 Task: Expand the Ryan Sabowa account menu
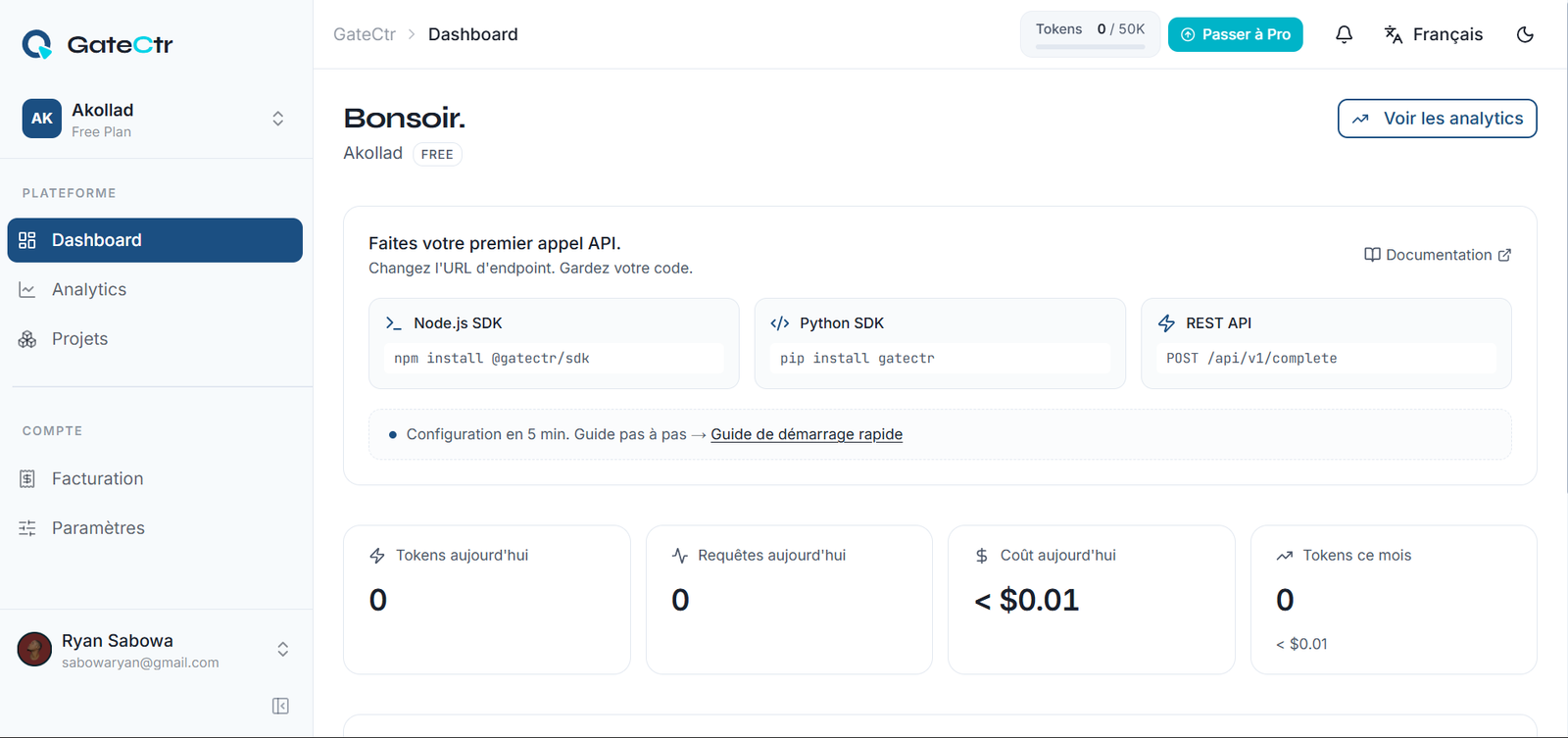tap(282, 650)
